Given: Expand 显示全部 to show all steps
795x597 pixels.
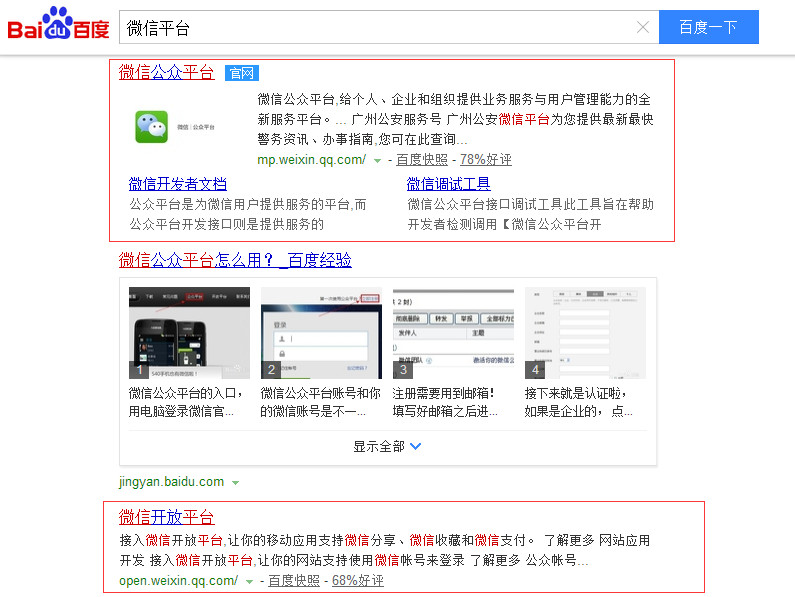Looking at the screenshot, I should coord(387,446).
